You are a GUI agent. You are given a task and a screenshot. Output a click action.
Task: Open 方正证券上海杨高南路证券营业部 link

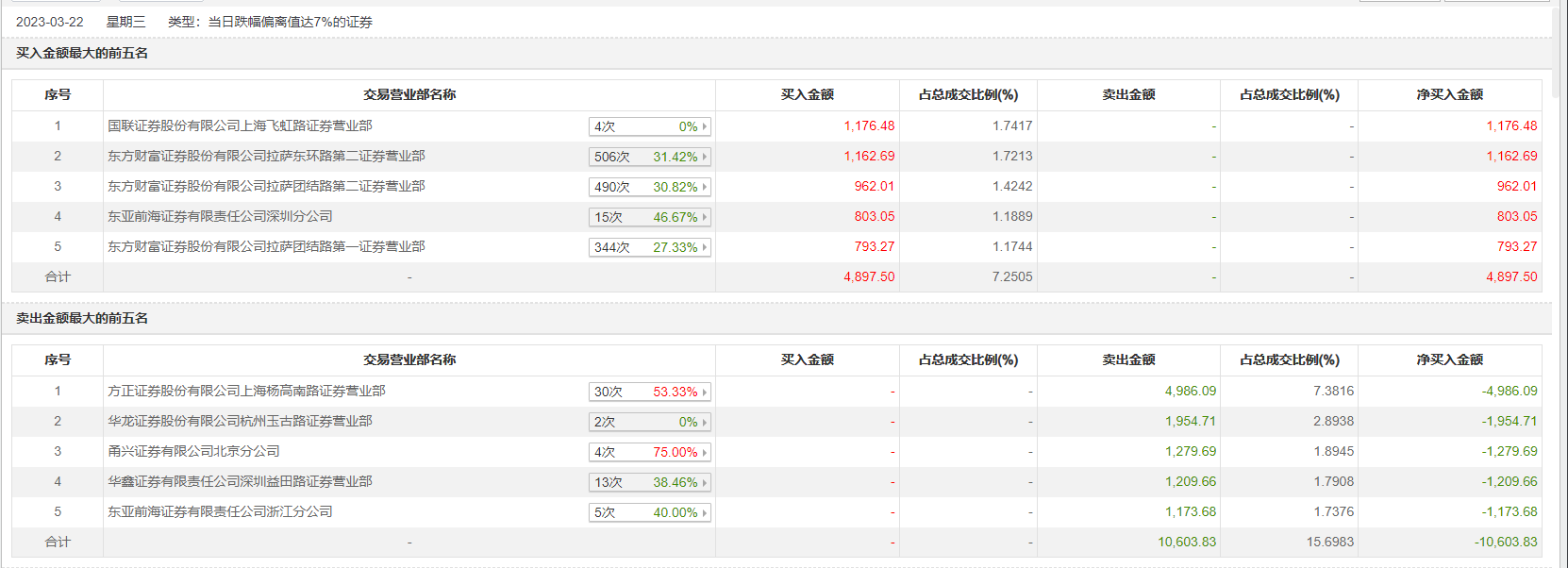point(246,391)
